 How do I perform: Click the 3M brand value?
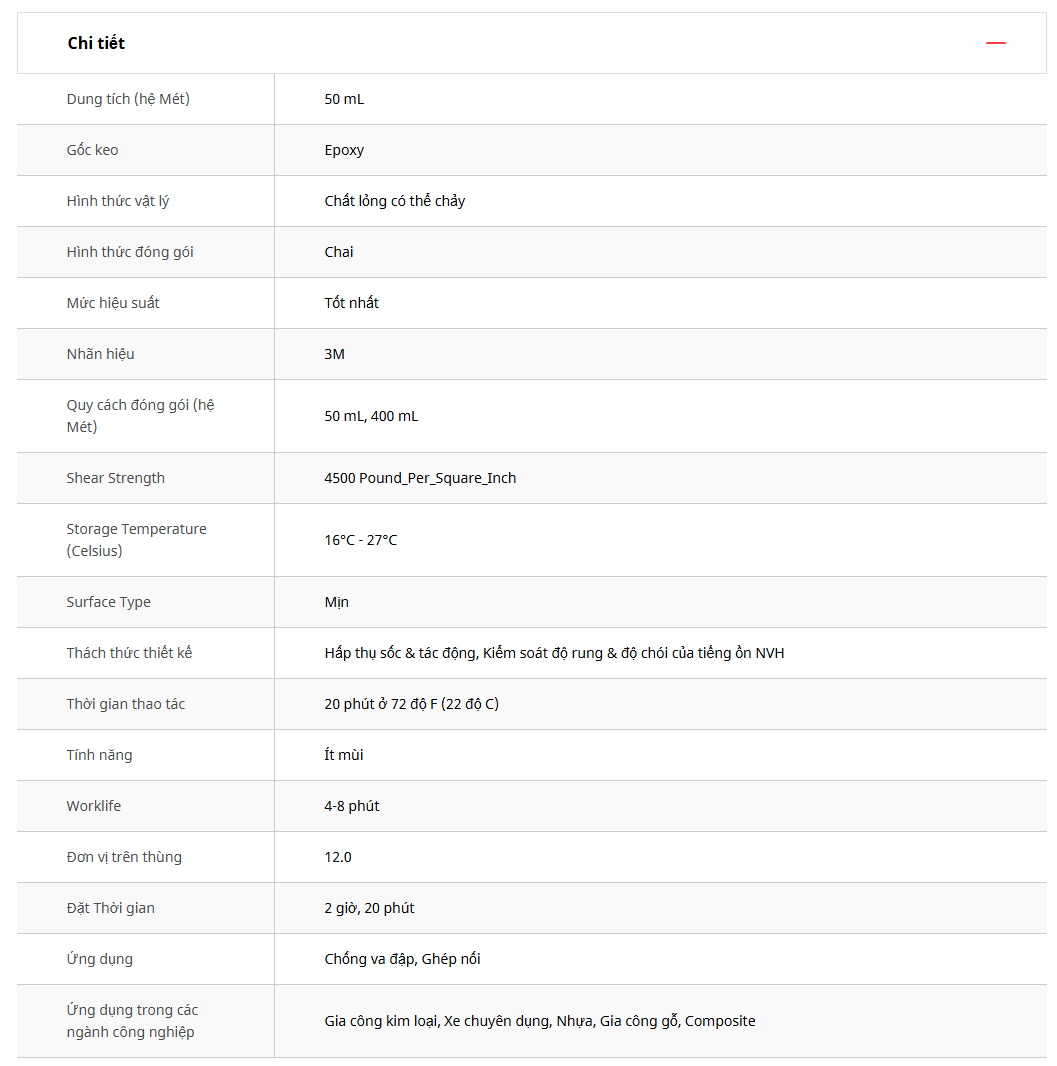(x=335, y=354)
